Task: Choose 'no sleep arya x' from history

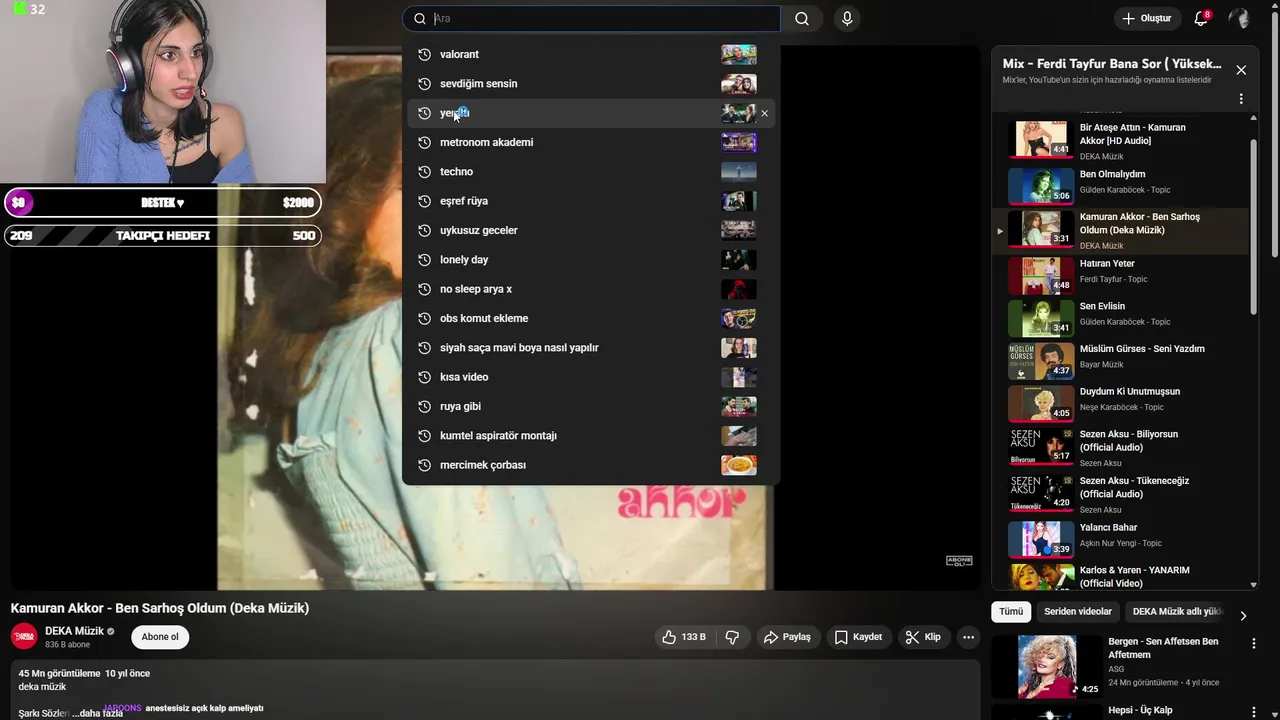Action: (x=591, y=289)
